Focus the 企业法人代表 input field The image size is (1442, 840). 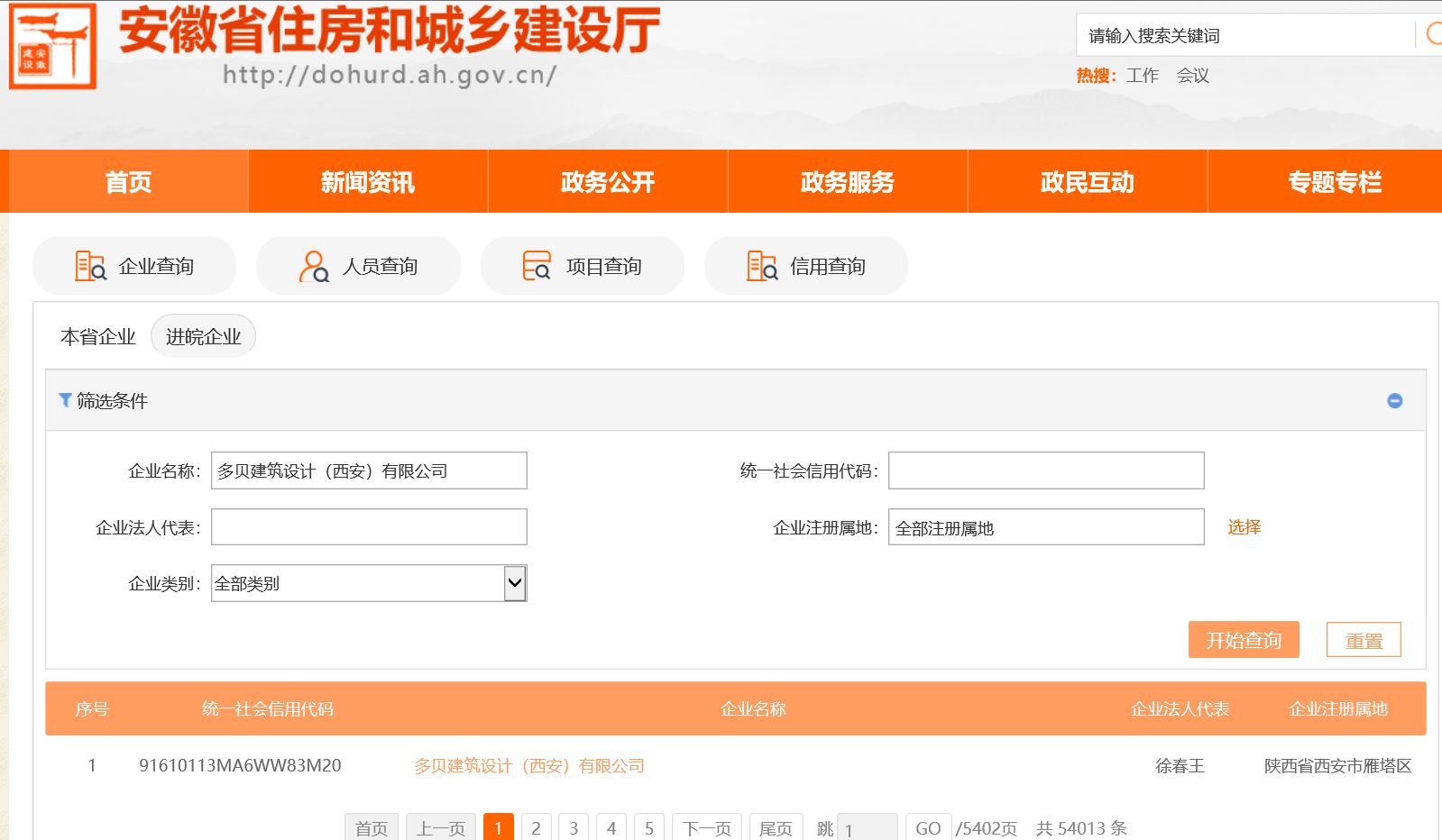[x=369, y=527]
